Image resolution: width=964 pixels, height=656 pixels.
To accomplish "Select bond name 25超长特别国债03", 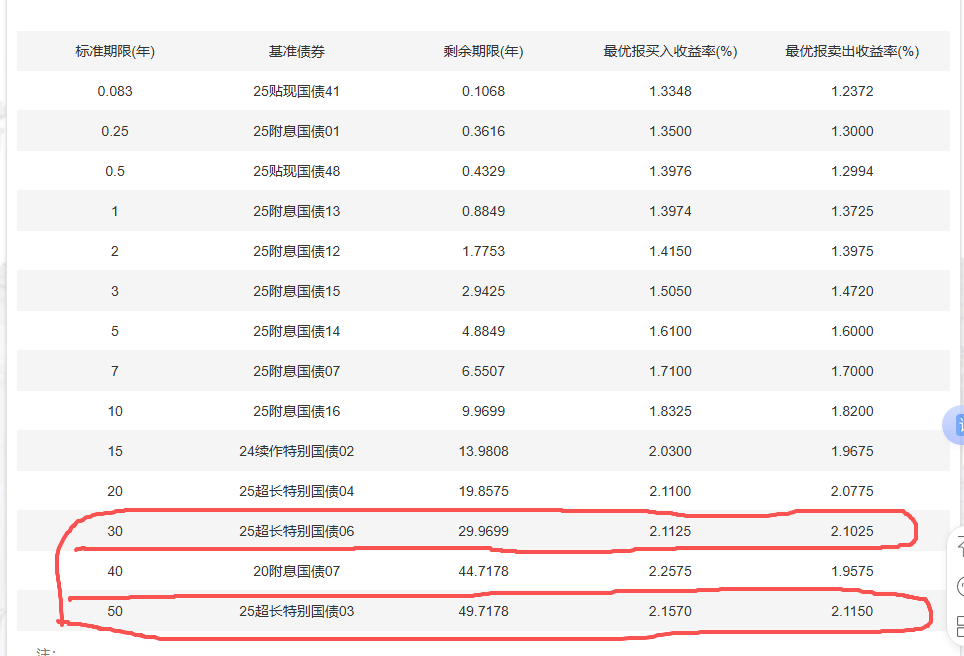I will tap(296, 611).
